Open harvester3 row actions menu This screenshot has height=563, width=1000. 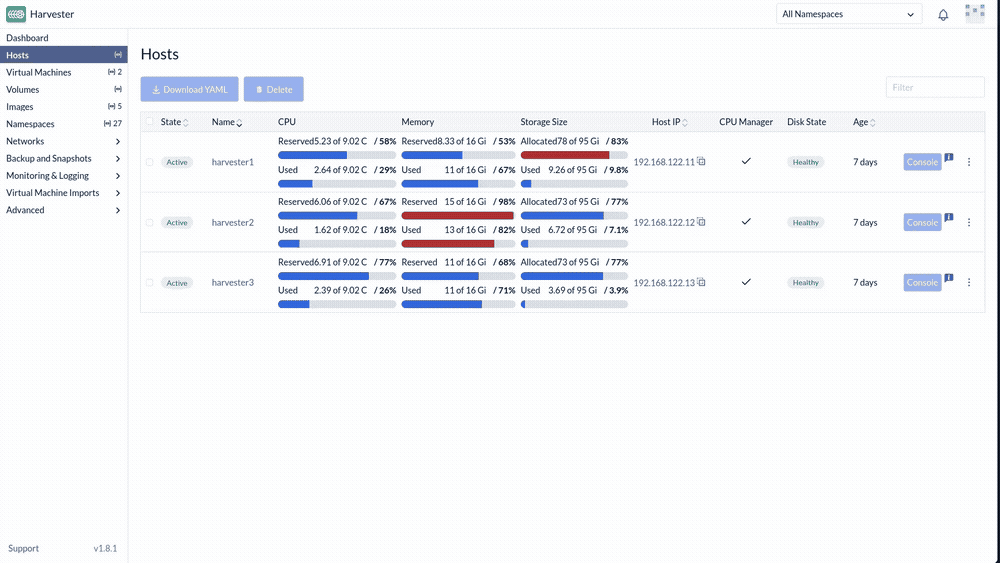(969, 282)
